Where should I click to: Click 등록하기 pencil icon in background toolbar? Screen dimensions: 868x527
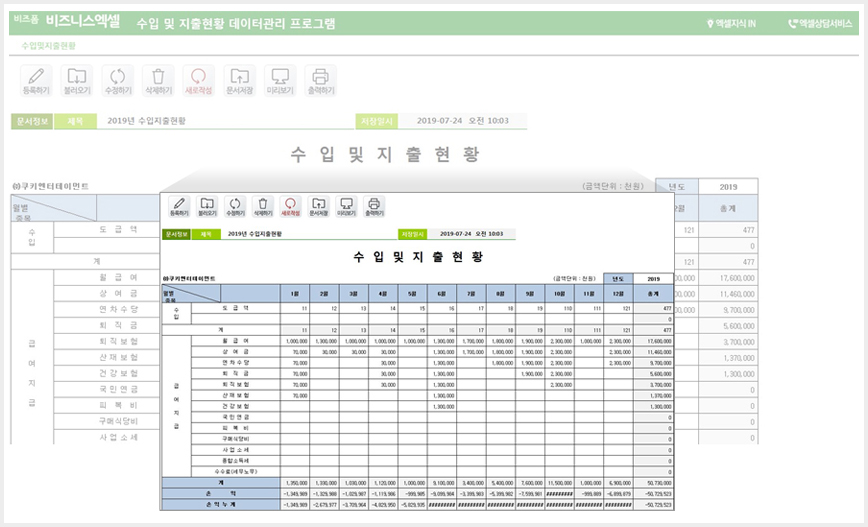(x=36, y=81)
